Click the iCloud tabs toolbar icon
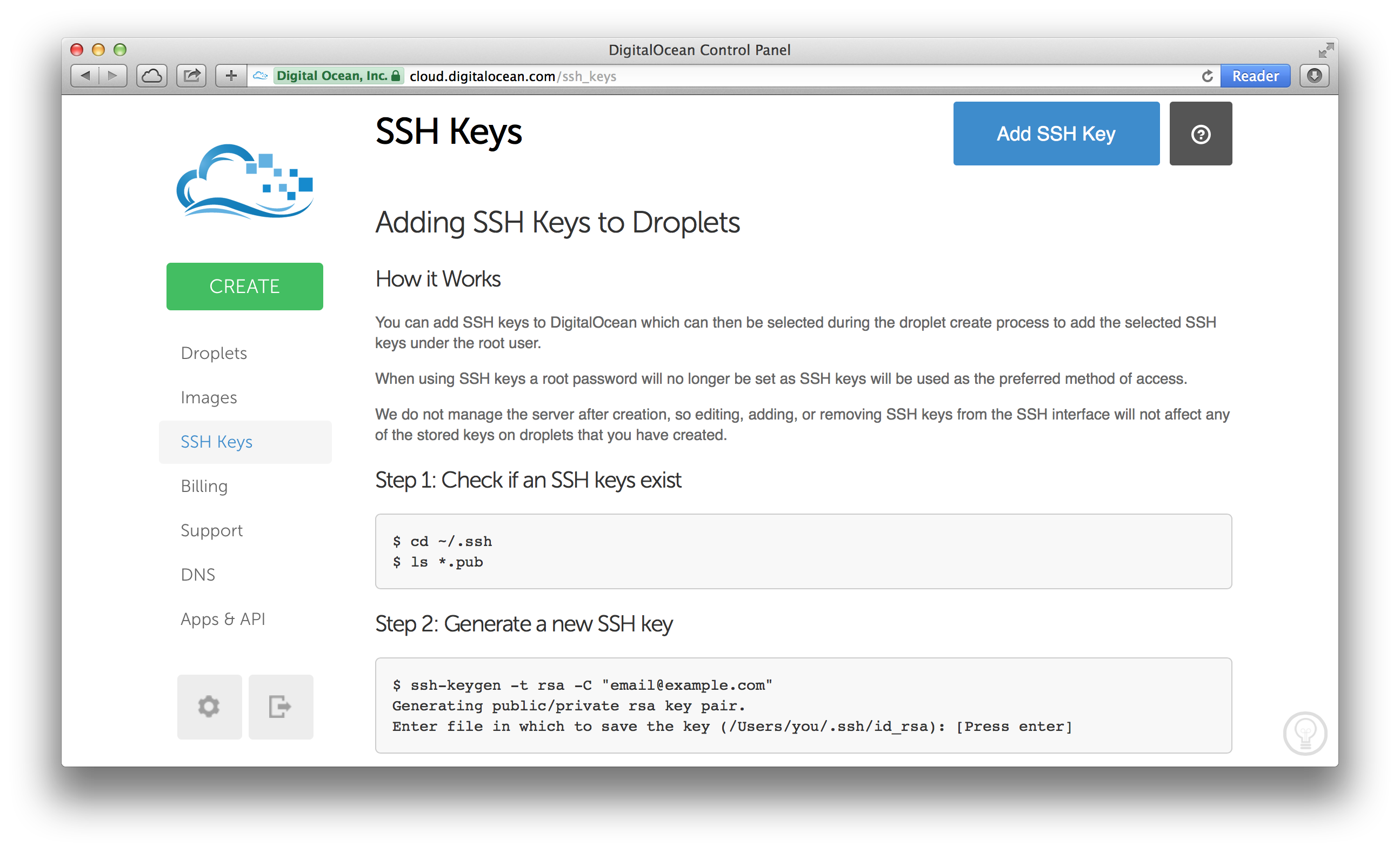This screenshot has width=1400, height=852. [152, 76]
